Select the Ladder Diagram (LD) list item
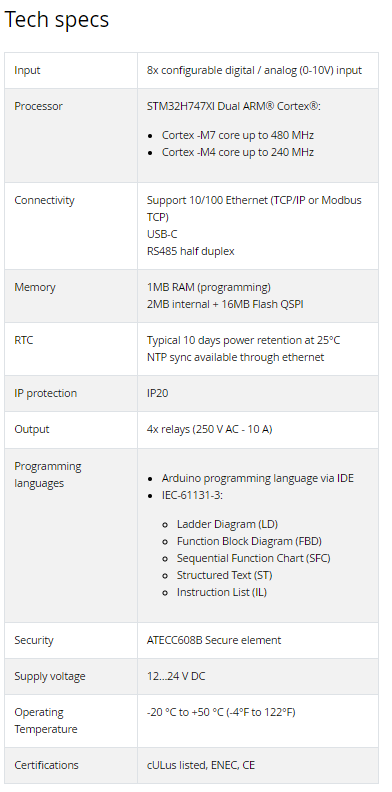Screen dimensions: 392x792 pyautogui.click(x=227, y=524)
